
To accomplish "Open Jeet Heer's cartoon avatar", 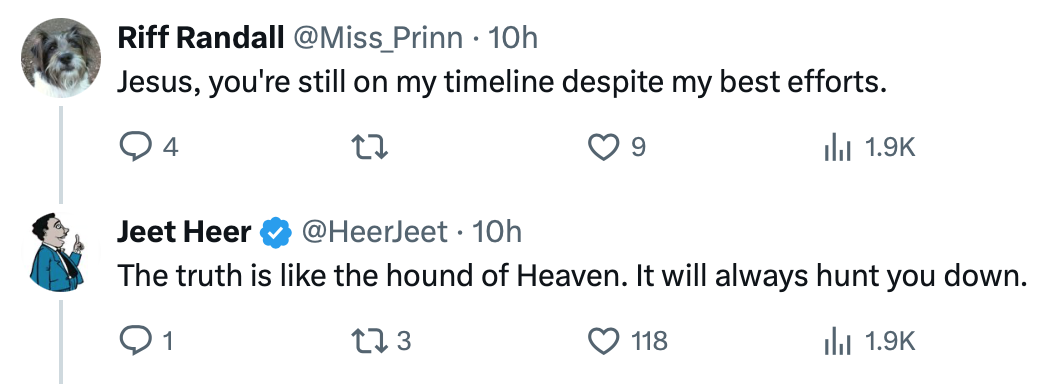I will (x=58, y=251).
